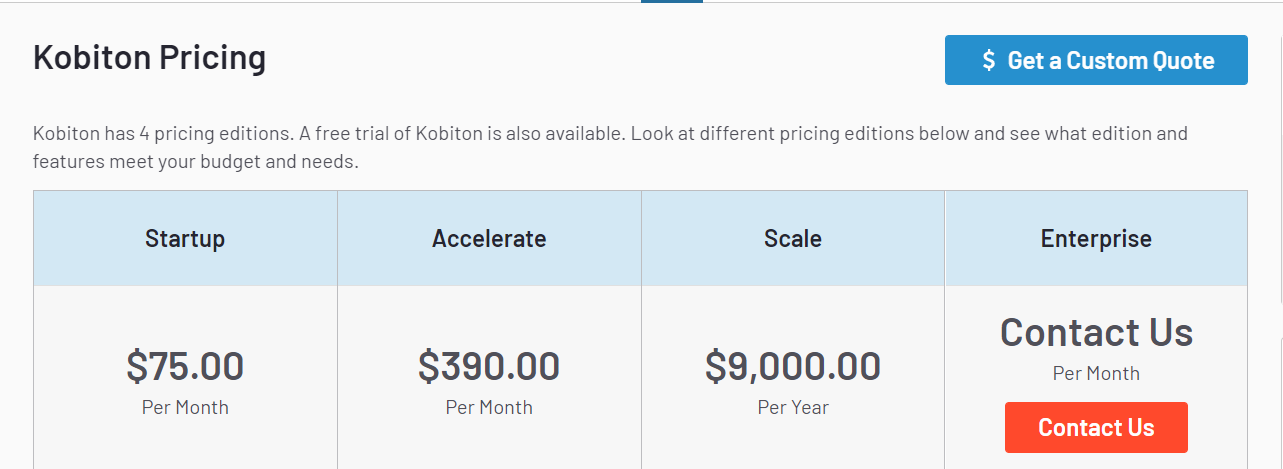Click the Per Year label under Scale price
1283x469 pixels.
click(x=793, y=407)
